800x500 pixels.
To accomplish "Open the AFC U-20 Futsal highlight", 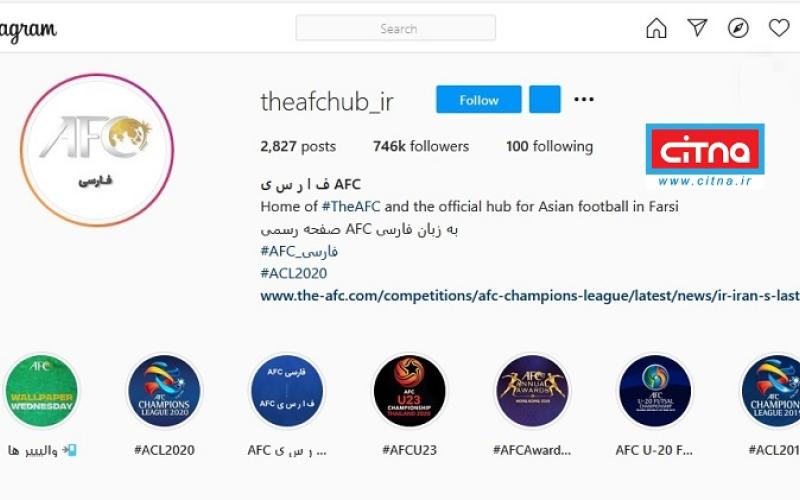I will click(655, 391).
